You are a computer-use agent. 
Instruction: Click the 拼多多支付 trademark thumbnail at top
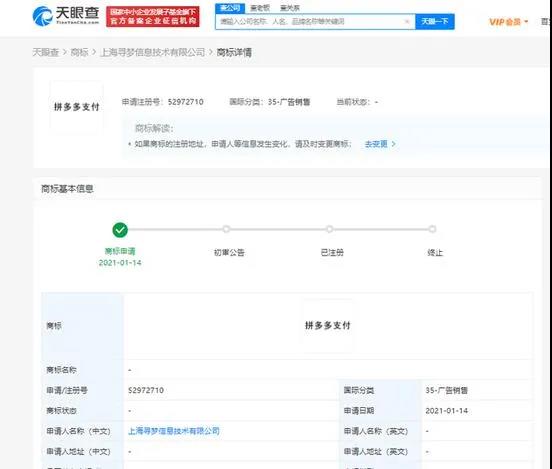click(76, 107)
